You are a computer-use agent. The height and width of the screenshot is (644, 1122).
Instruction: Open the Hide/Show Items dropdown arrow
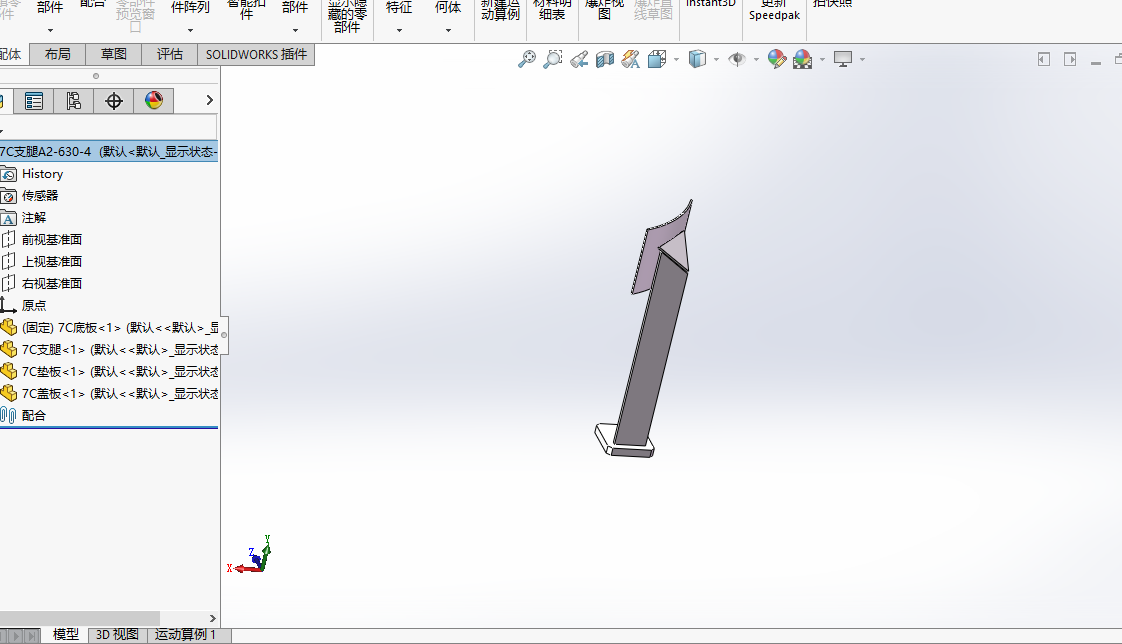coord(756,59)
